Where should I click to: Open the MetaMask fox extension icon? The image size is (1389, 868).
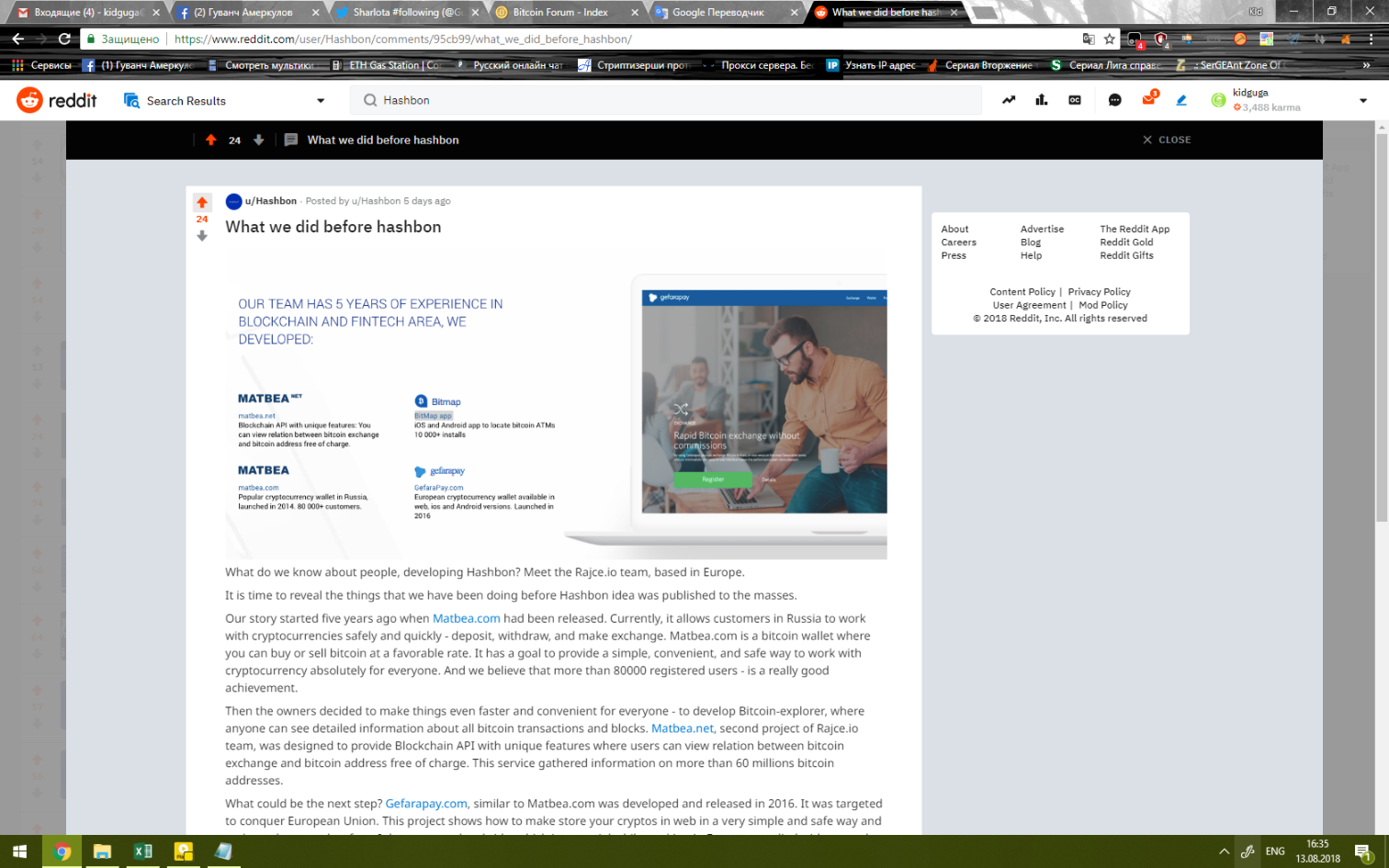[1346, 39]
